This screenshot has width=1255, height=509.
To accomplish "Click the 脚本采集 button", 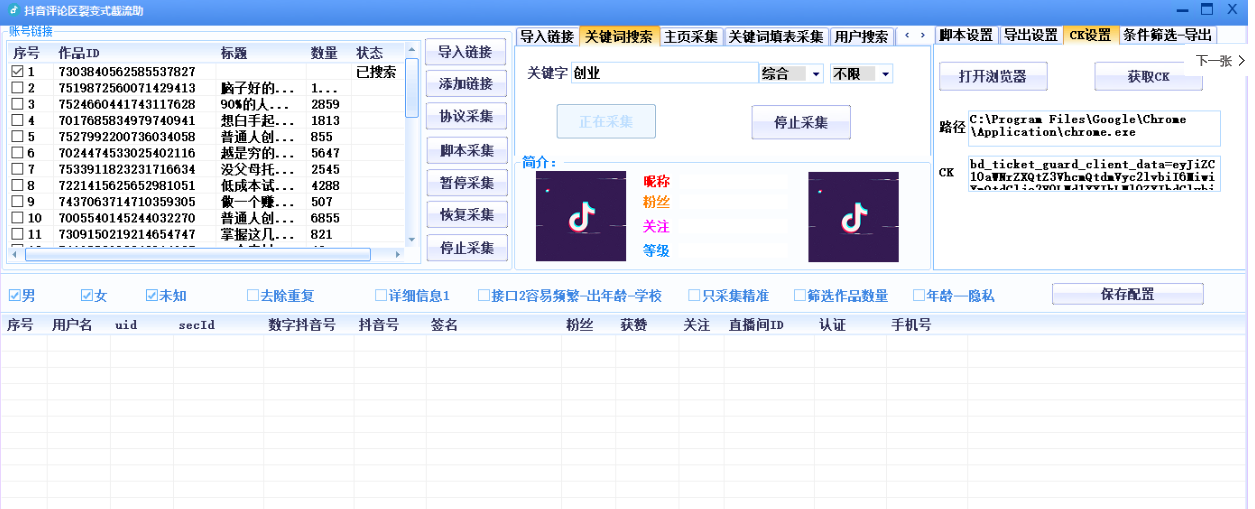I will tap(466, 151).
